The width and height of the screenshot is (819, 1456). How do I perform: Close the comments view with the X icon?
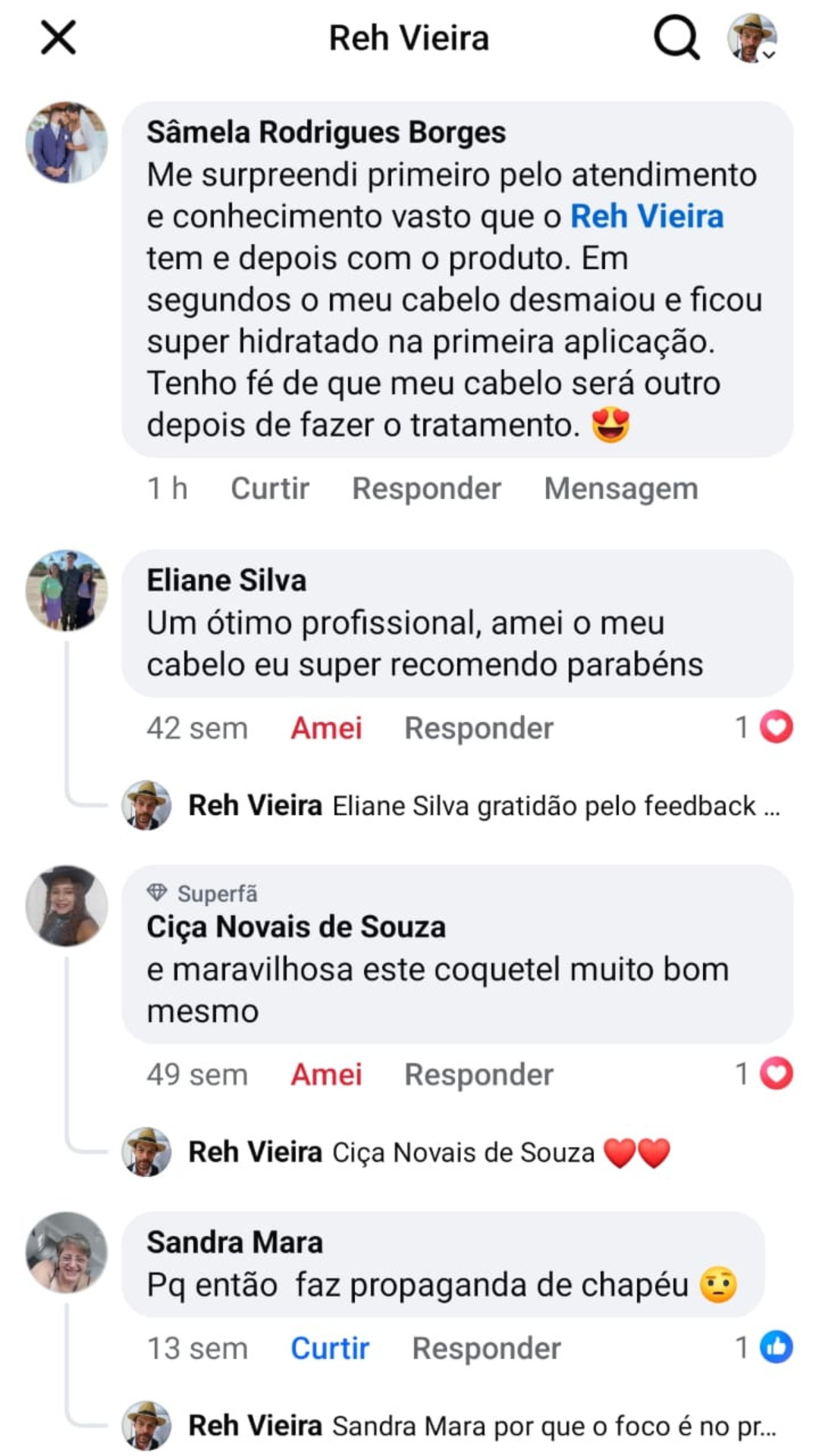58,37
